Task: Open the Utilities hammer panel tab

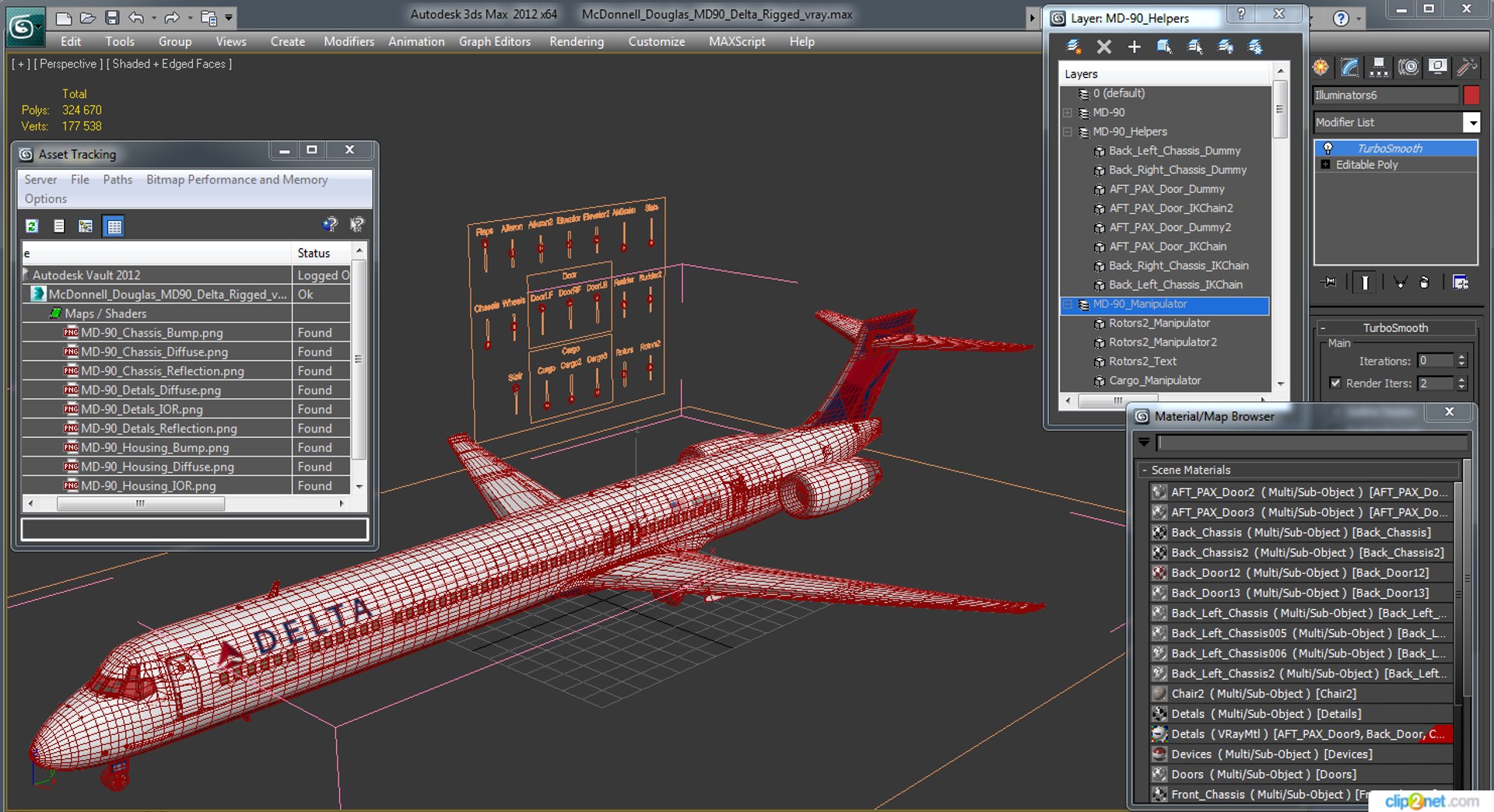Action: point(1467,68)
